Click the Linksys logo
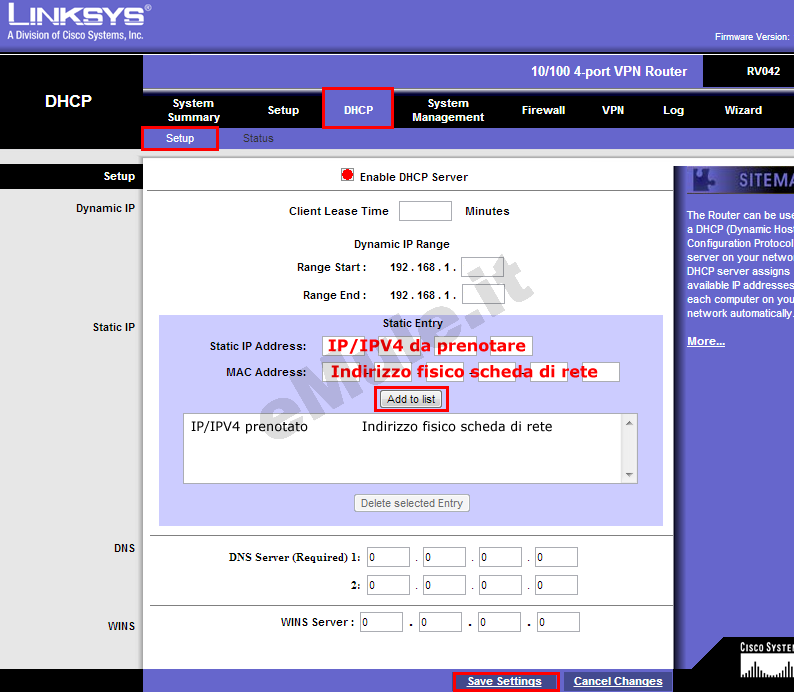The height and width of the screenshot is (692, 794). [x=78, y=20]
